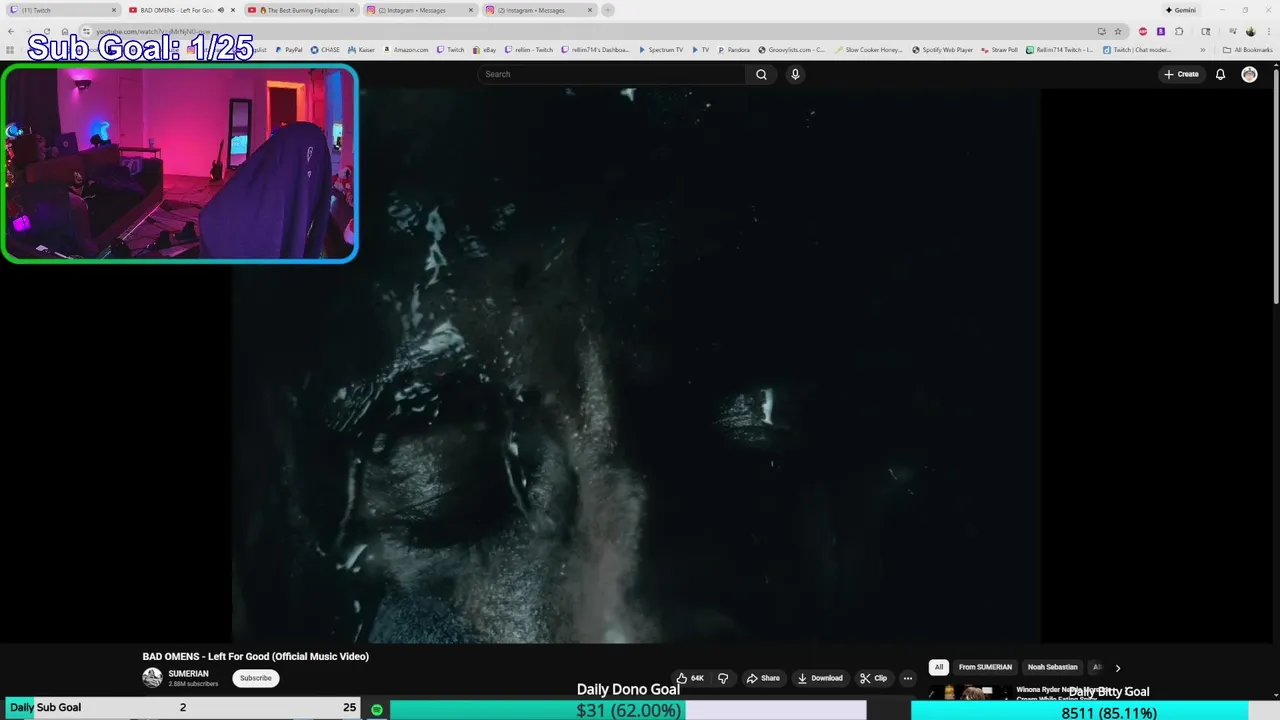Open YouTube account avatar menu
The width and height of the screenshot is (1280, 720).
pos(1249,74)
